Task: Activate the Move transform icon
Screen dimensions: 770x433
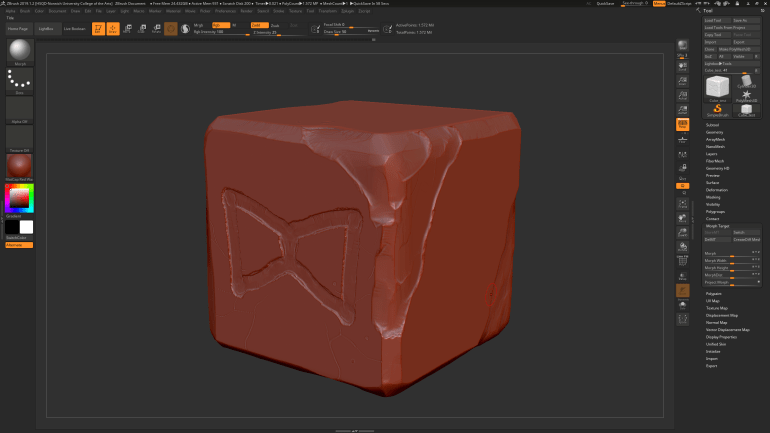Action: pos(127,29)
